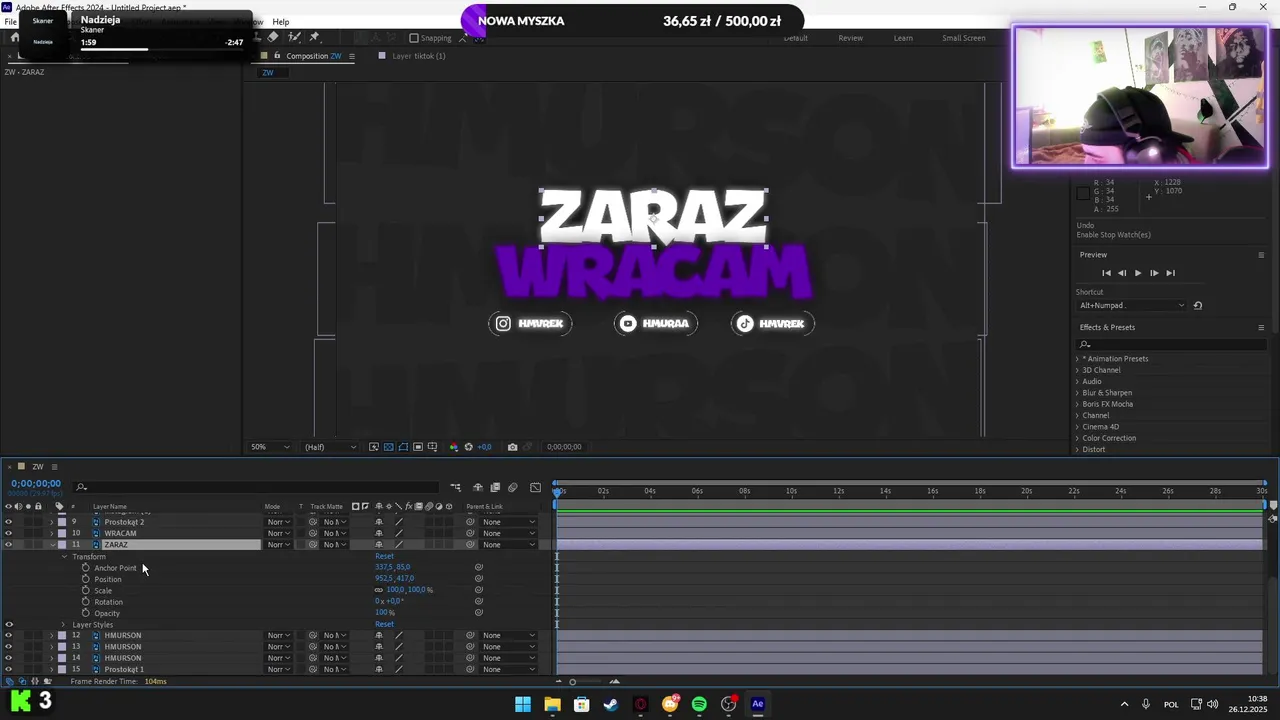The image size is (1280, 720).
Task: Click the Rotation property stopwatch
Action: 86,602
